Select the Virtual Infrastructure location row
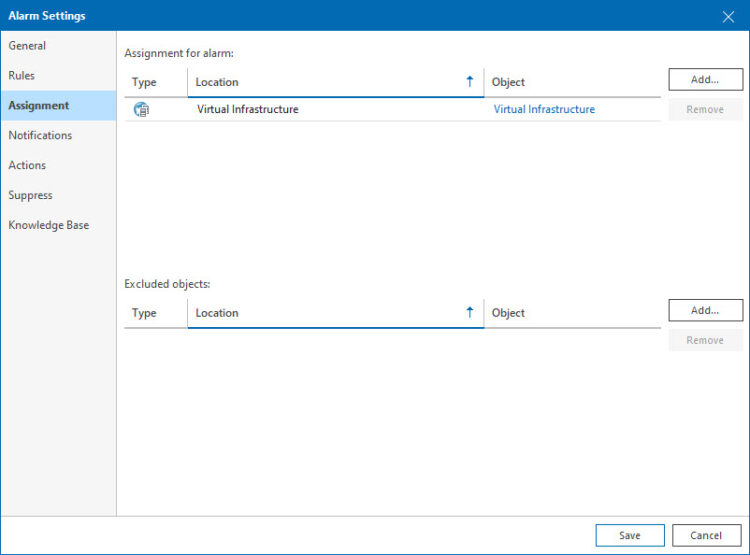 [247, 110]
